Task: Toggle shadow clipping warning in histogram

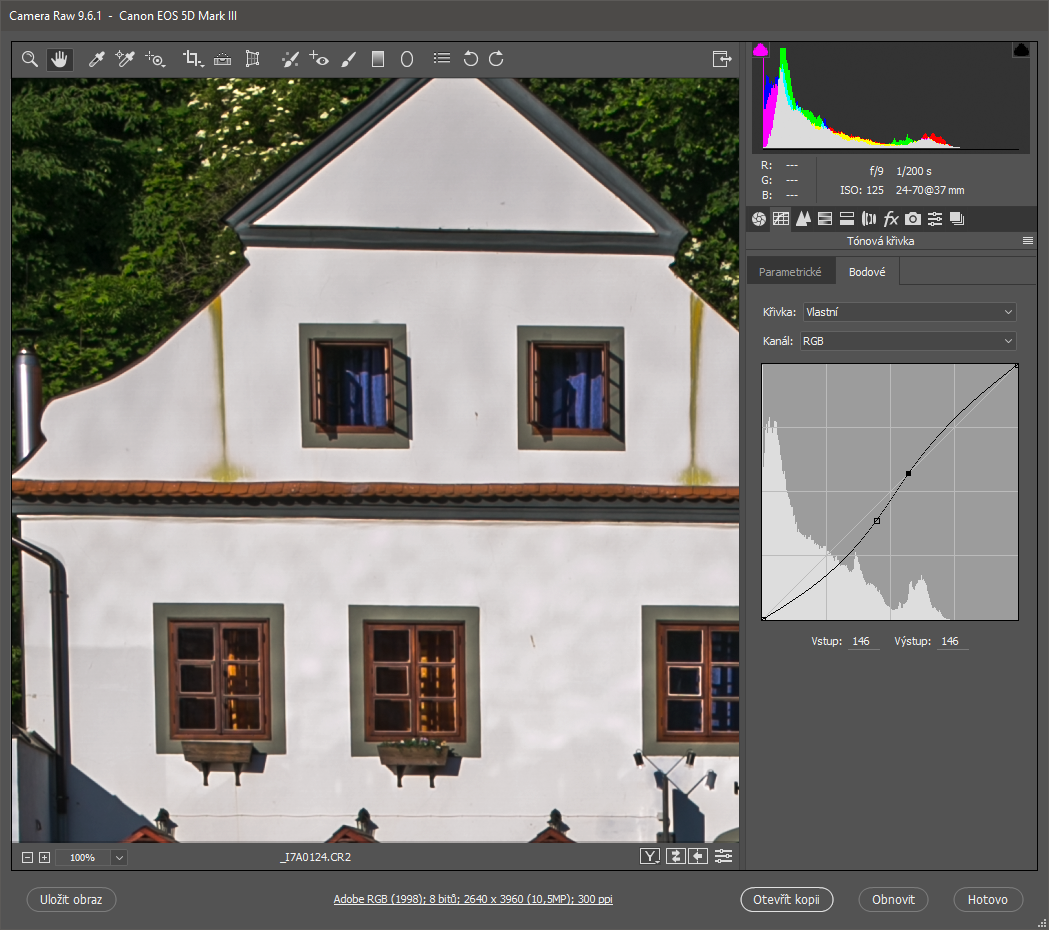Action: (760, 49)
